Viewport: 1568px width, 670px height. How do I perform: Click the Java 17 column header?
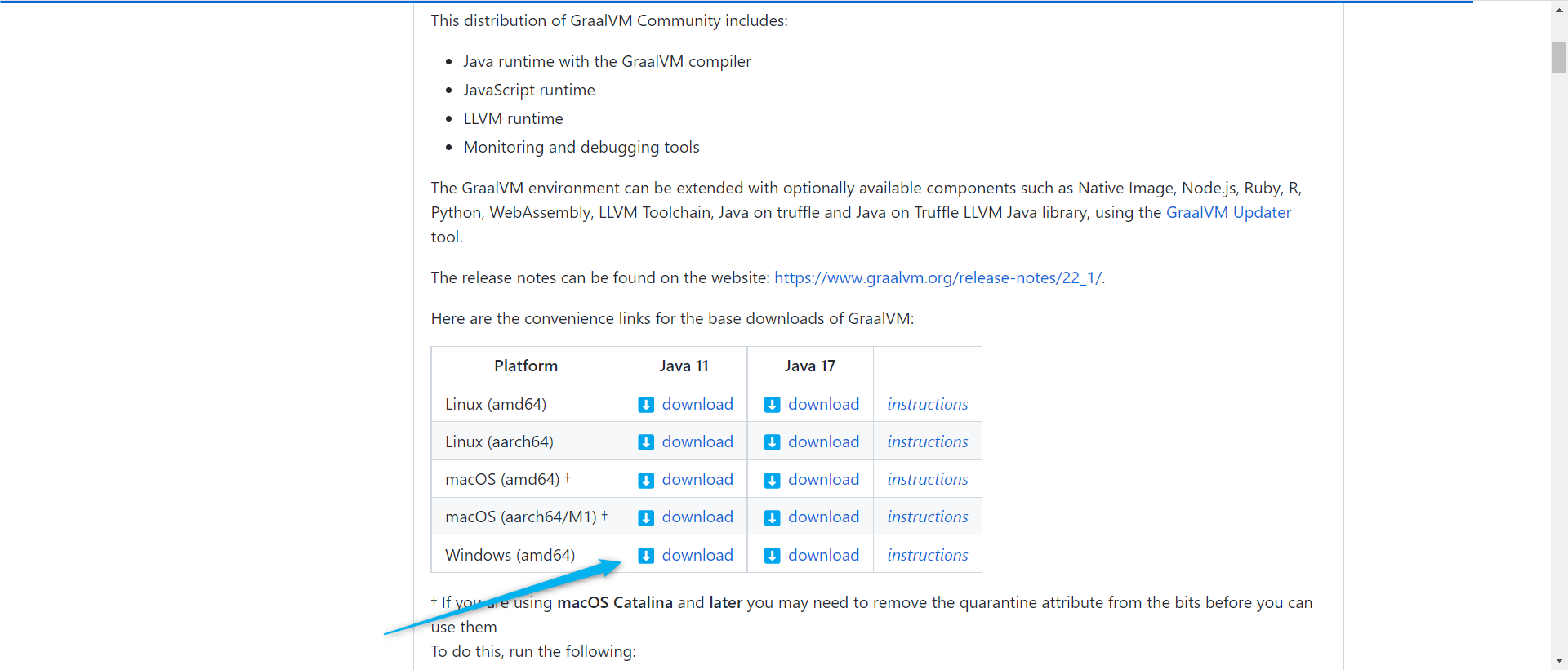point(810,366)
